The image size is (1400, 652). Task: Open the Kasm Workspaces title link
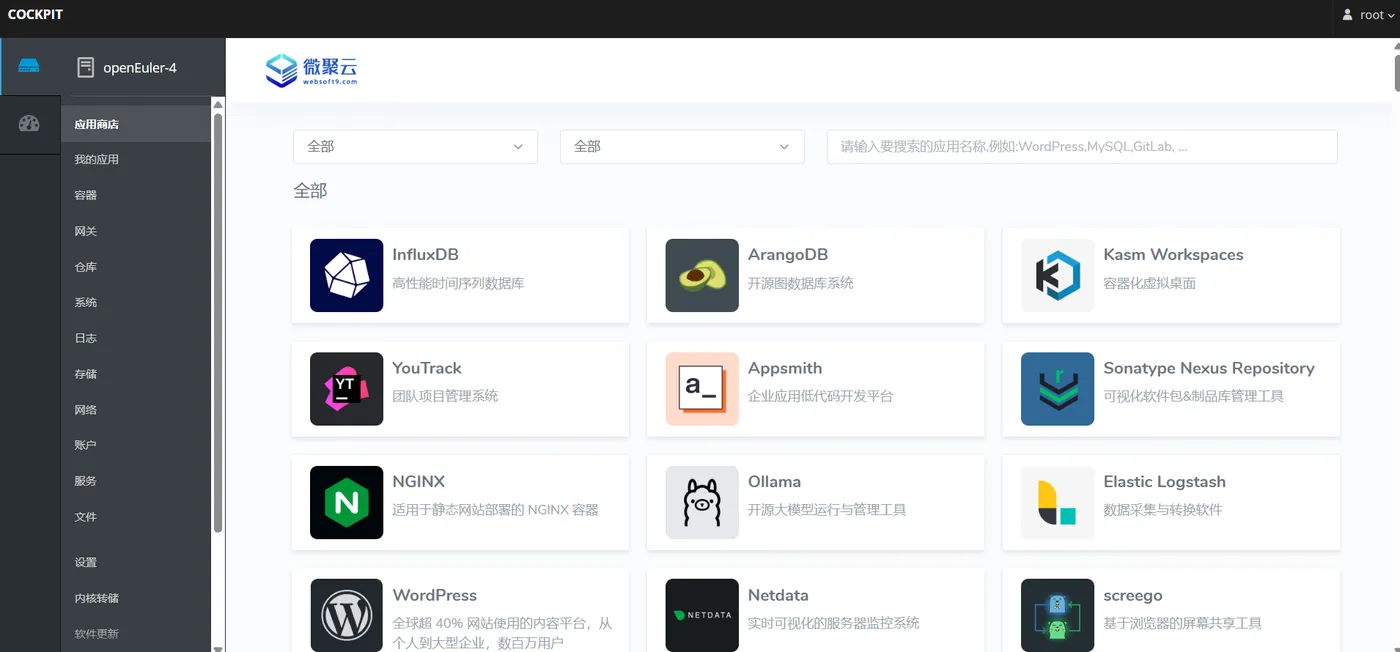point(1173,255)
